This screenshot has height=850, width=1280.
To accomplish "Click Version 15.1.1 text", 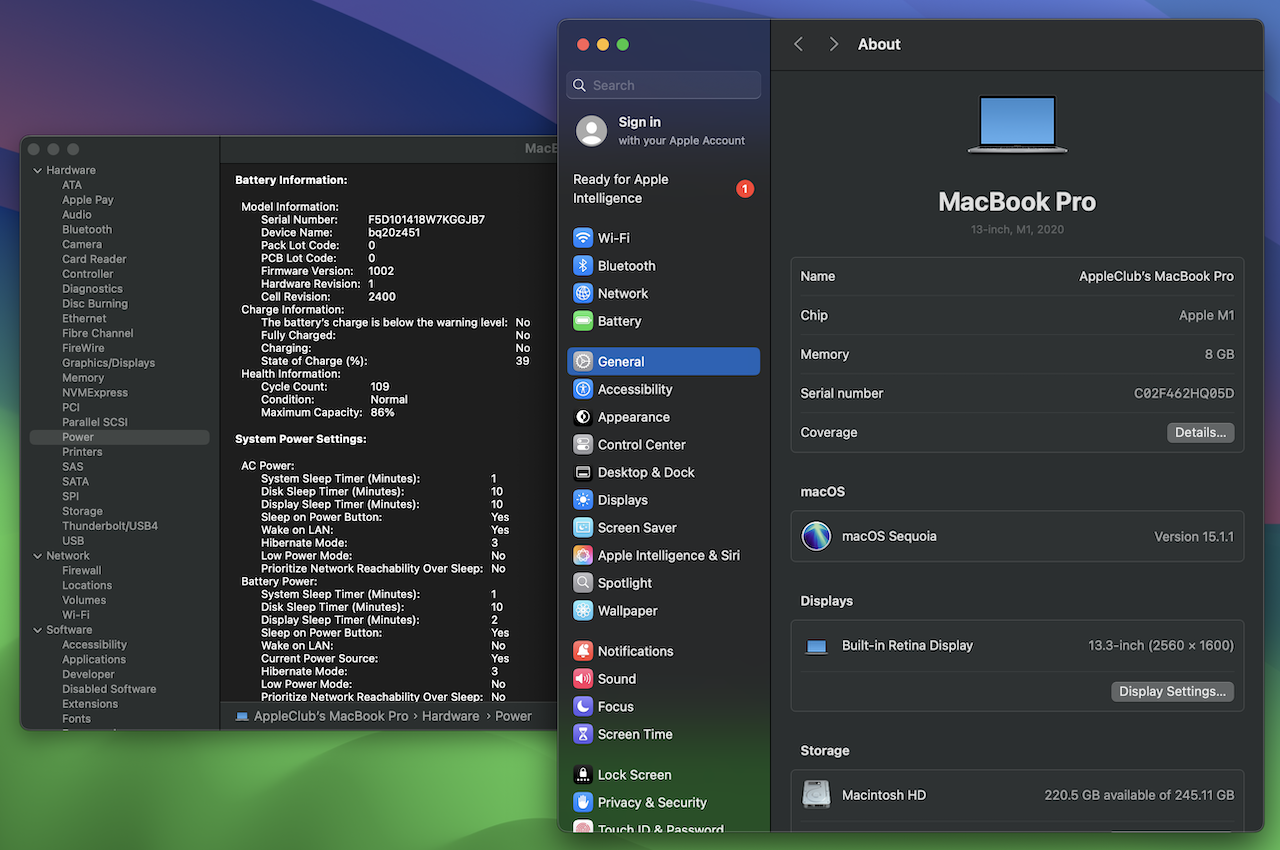I will pyautogui.click(x=1194, y=537).
